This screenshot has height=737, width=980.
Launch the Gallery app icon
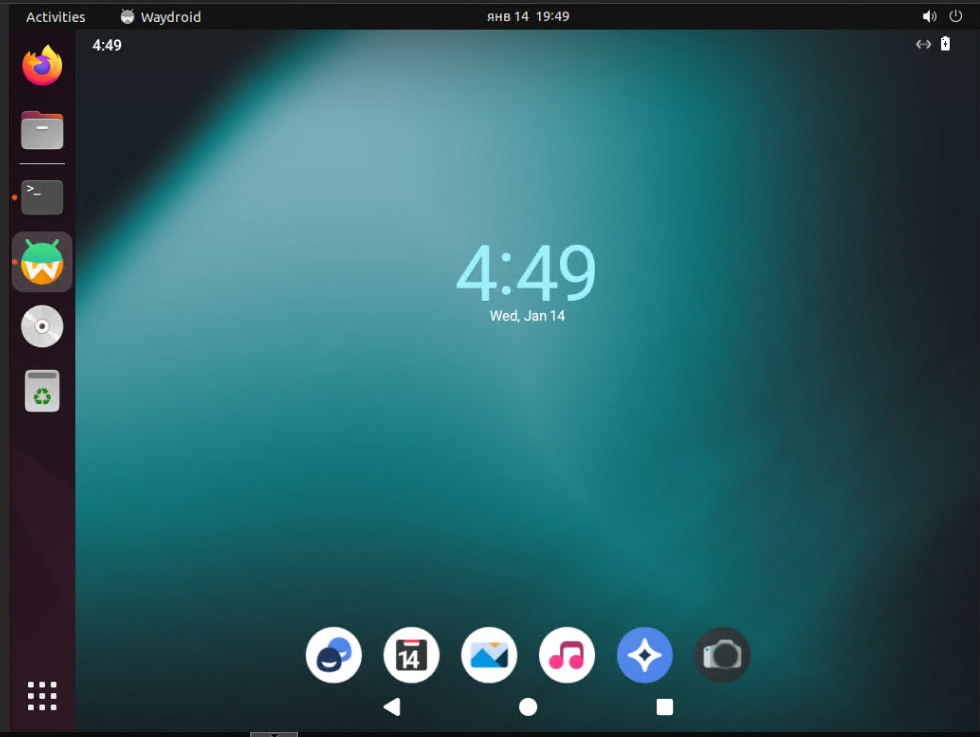(x=489, y=655)
